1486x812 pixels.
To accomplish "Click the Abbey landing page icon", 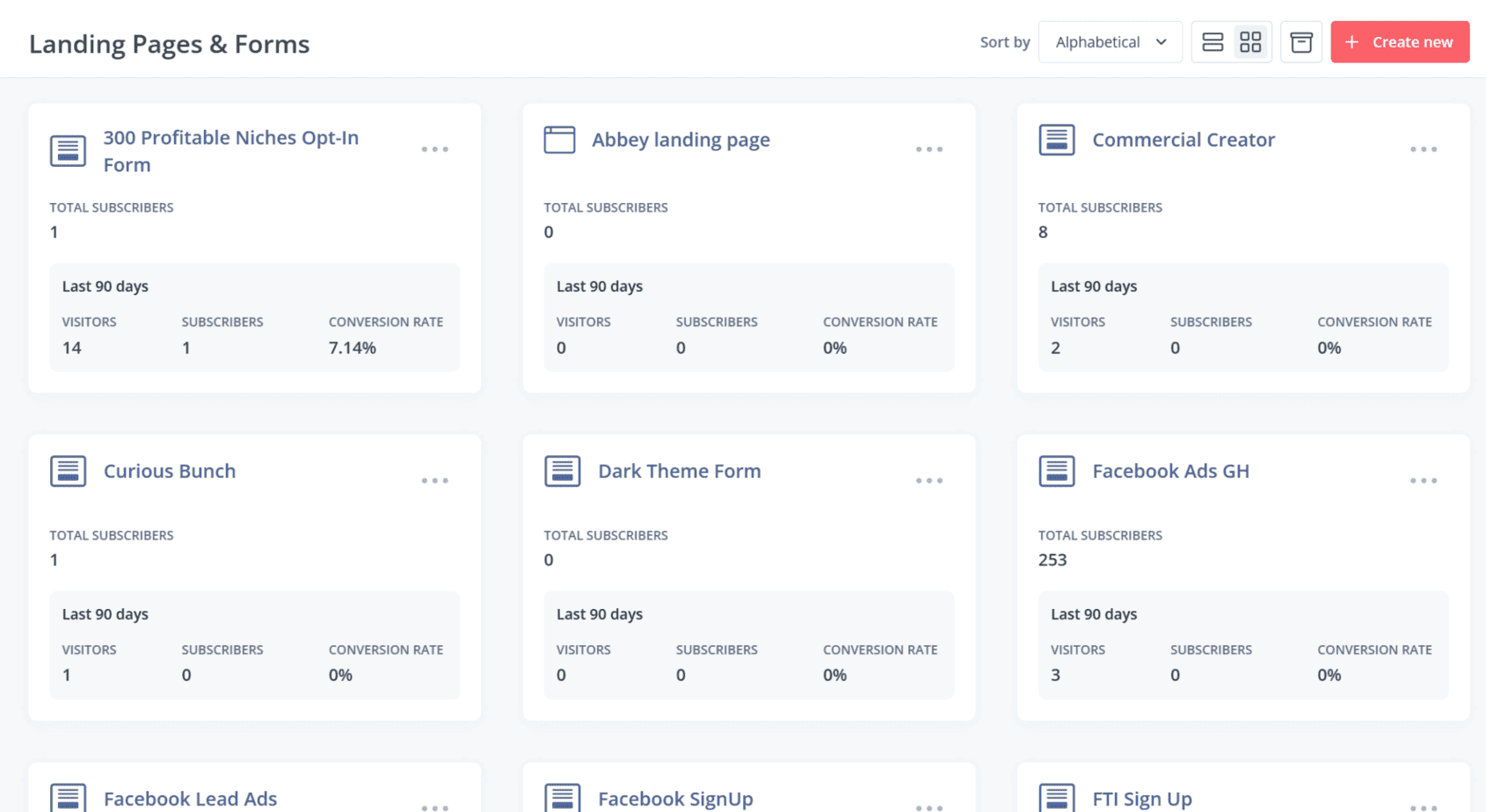I will pyautogui.click(x=559, y=140).
